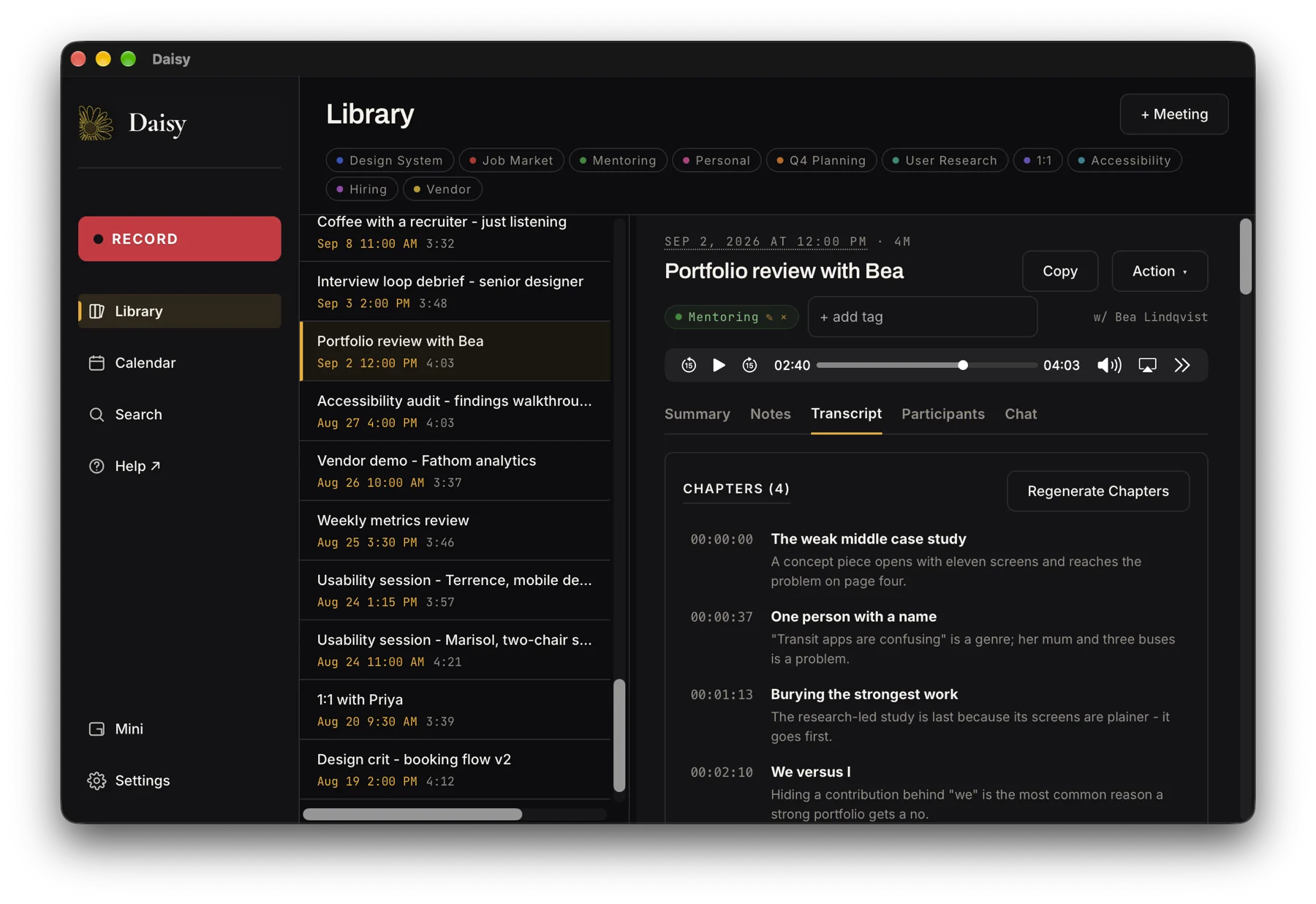
Task: Filter library by Hiring tag
Action: pyautogui.click(x=362, y=189)
